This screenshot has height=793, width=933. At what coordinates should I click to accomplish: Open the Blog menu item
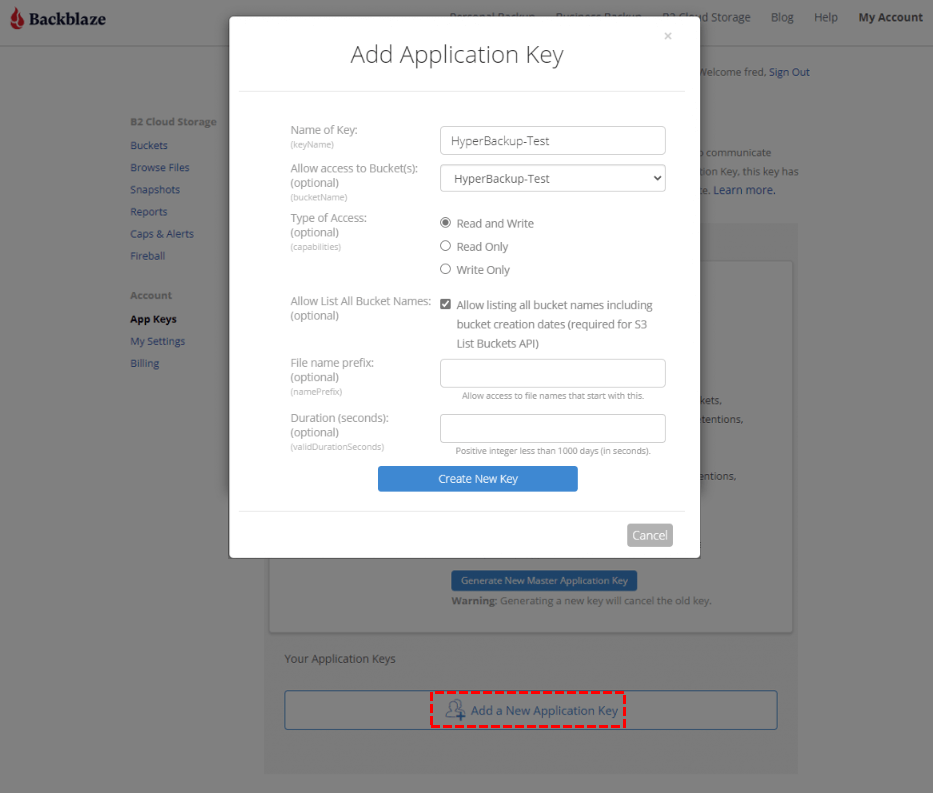pos(782,18)
